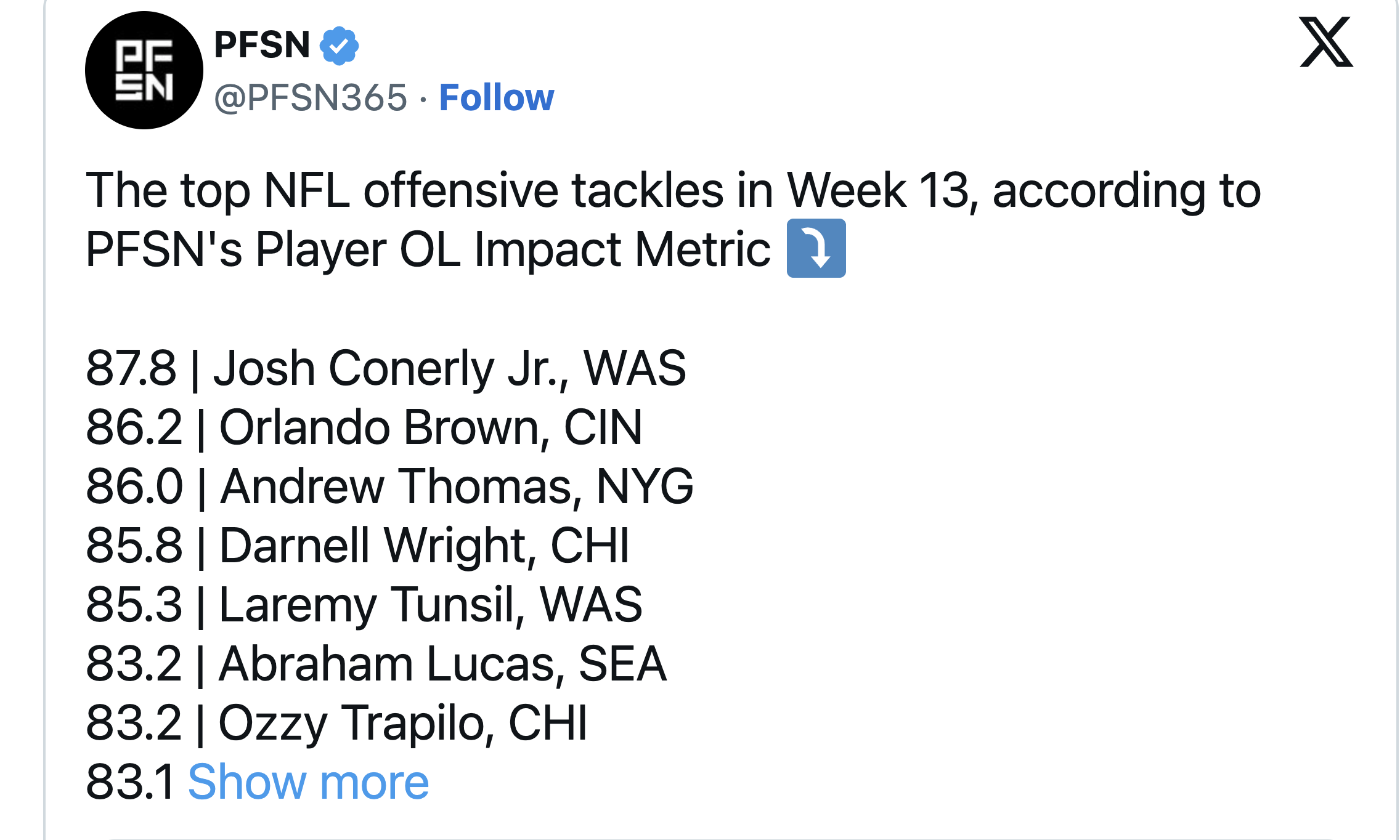Click the PFSN display name

(x=262, y=45)
